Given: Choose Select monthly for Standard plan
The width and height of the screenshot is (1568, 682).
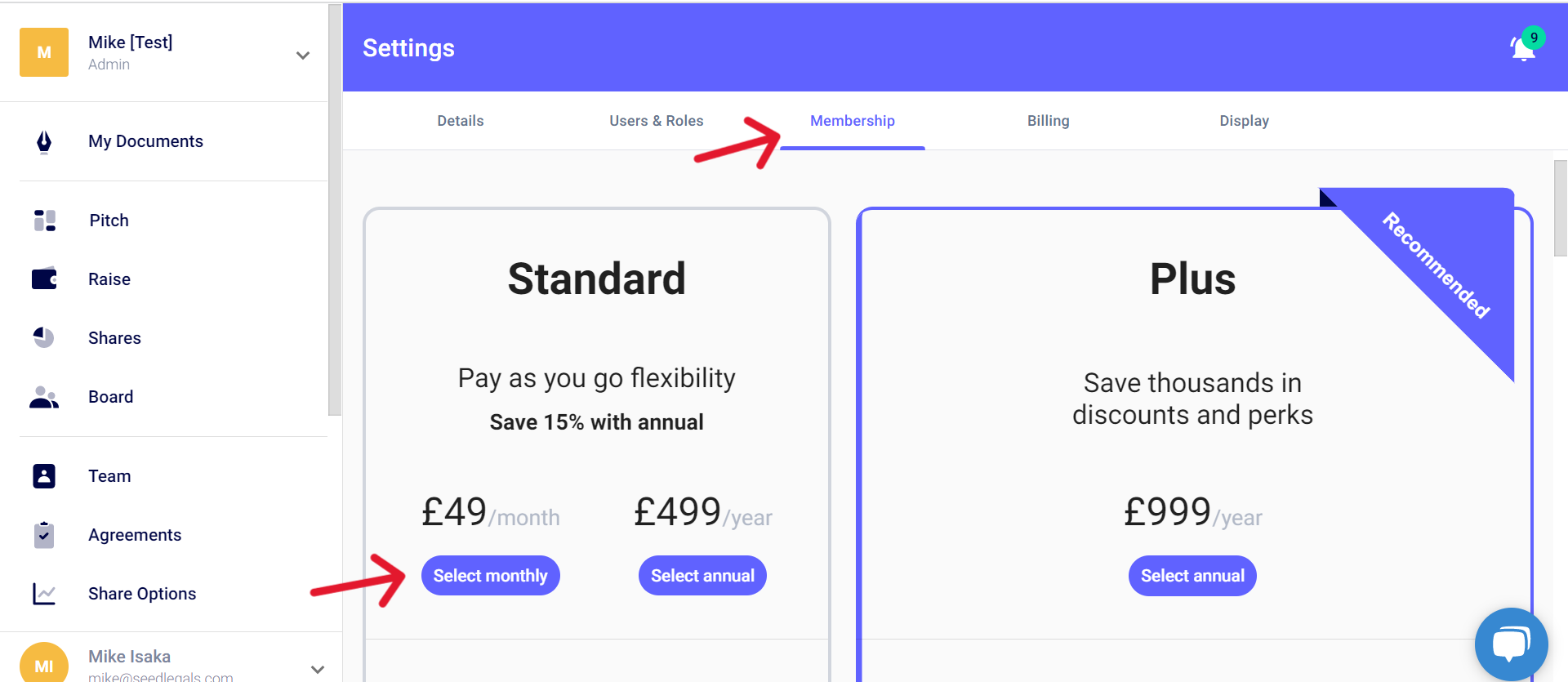Looking at the screenshot, I should [491, 576].
